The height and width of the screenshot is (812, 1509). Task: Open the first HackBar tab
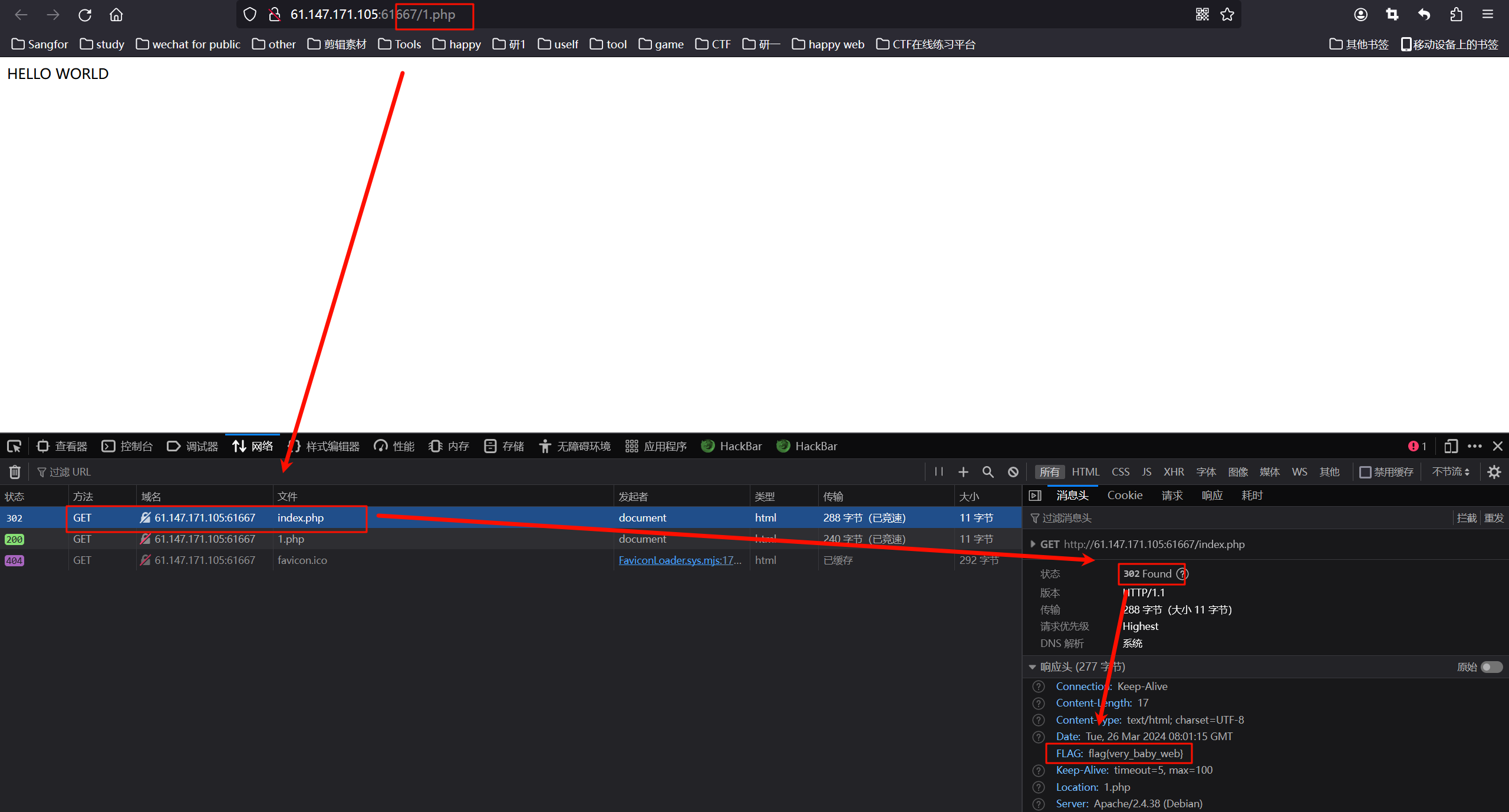731,446
